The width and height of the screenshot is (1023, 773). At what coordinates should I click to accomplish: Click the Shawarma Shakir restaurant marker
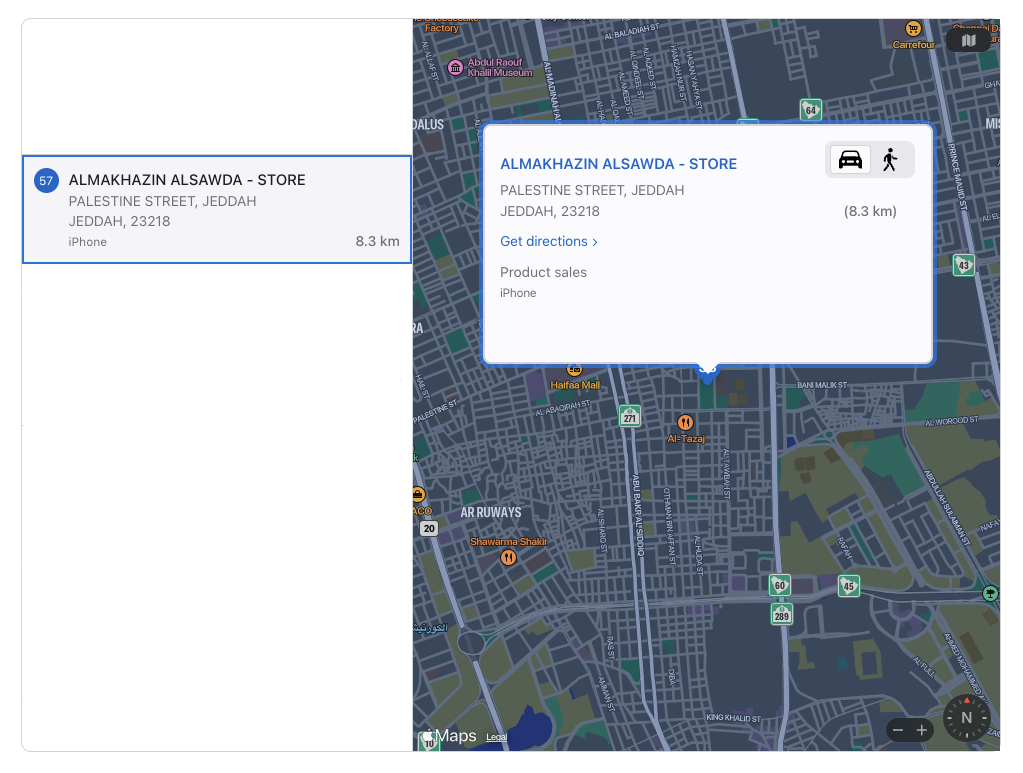508,557
